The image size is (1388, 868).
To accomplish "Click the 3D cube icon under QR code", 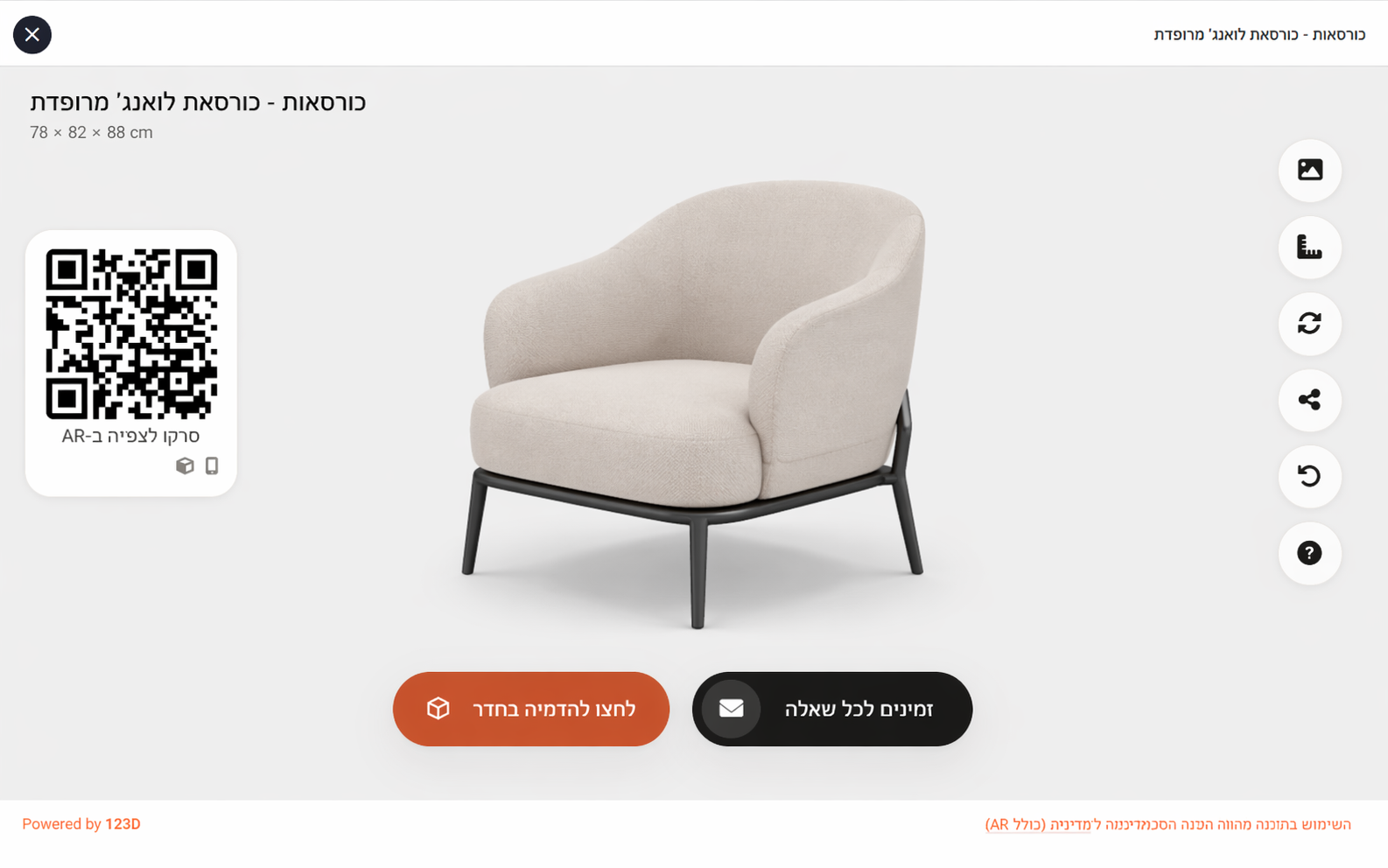I will 185,465.
